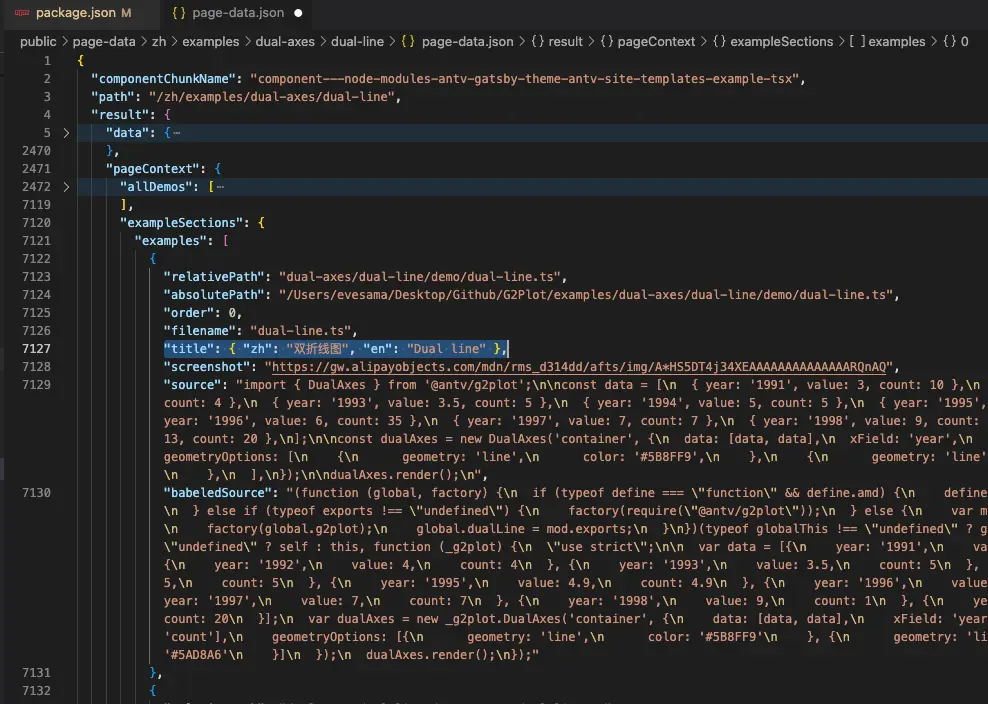Expand the folded "allDemos" array chevron
Screen dimensions: 988x704
(x=66, y=187)
